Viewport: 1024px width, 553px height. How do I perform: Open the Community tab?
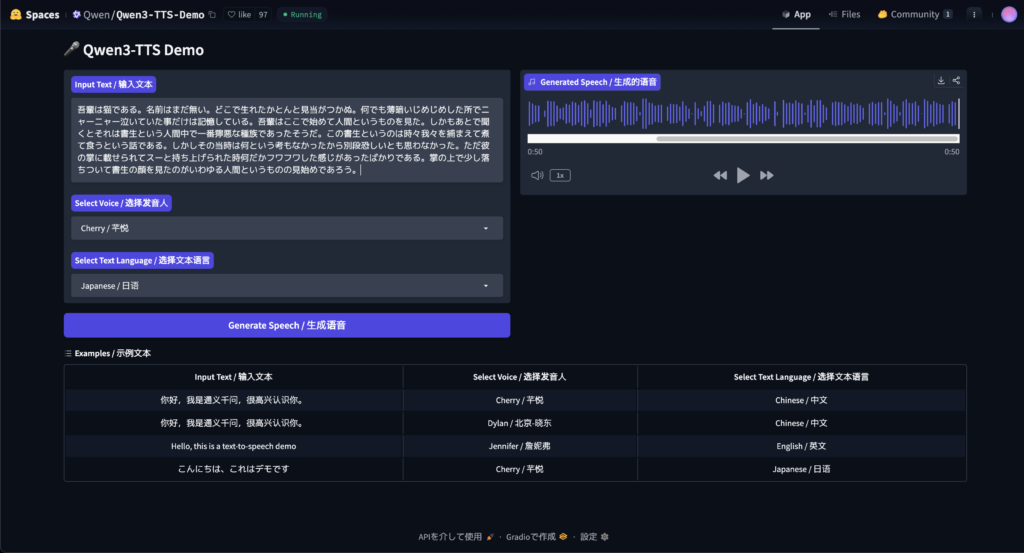pyautogui.click(x=914, y=14)
